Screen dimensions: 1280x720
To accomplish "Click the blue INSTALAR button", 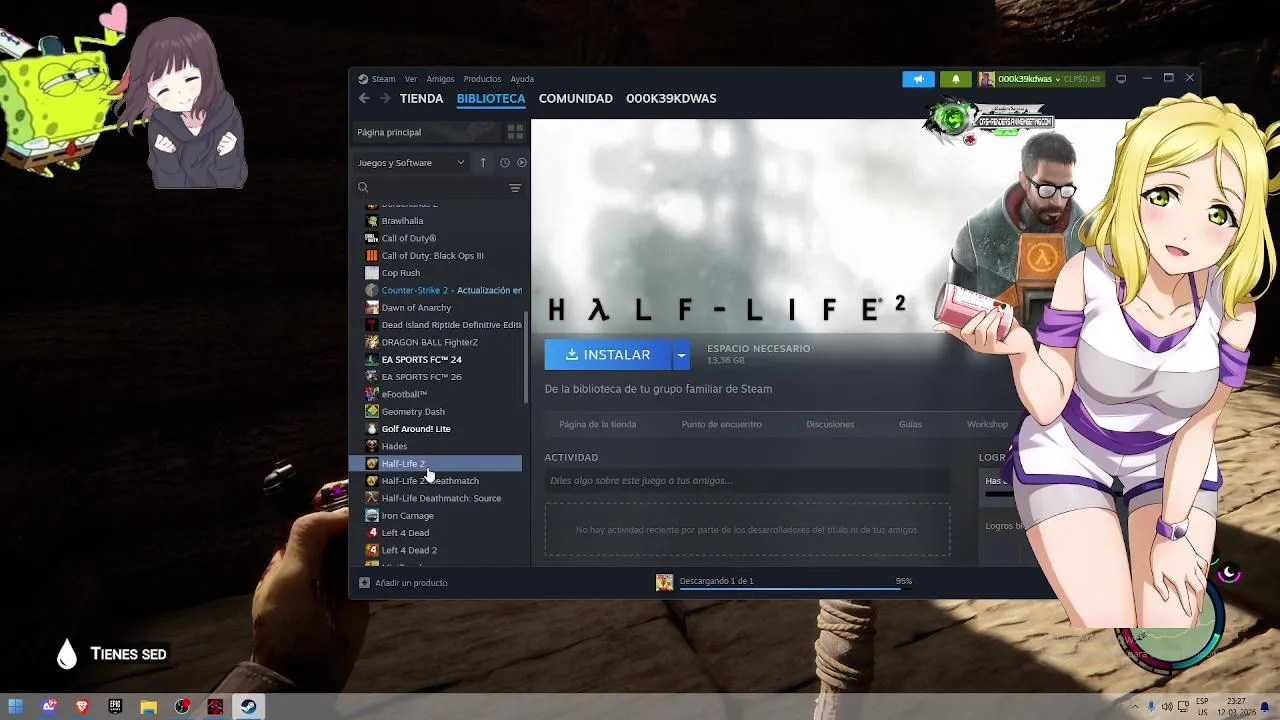I will tap(608, 355).
